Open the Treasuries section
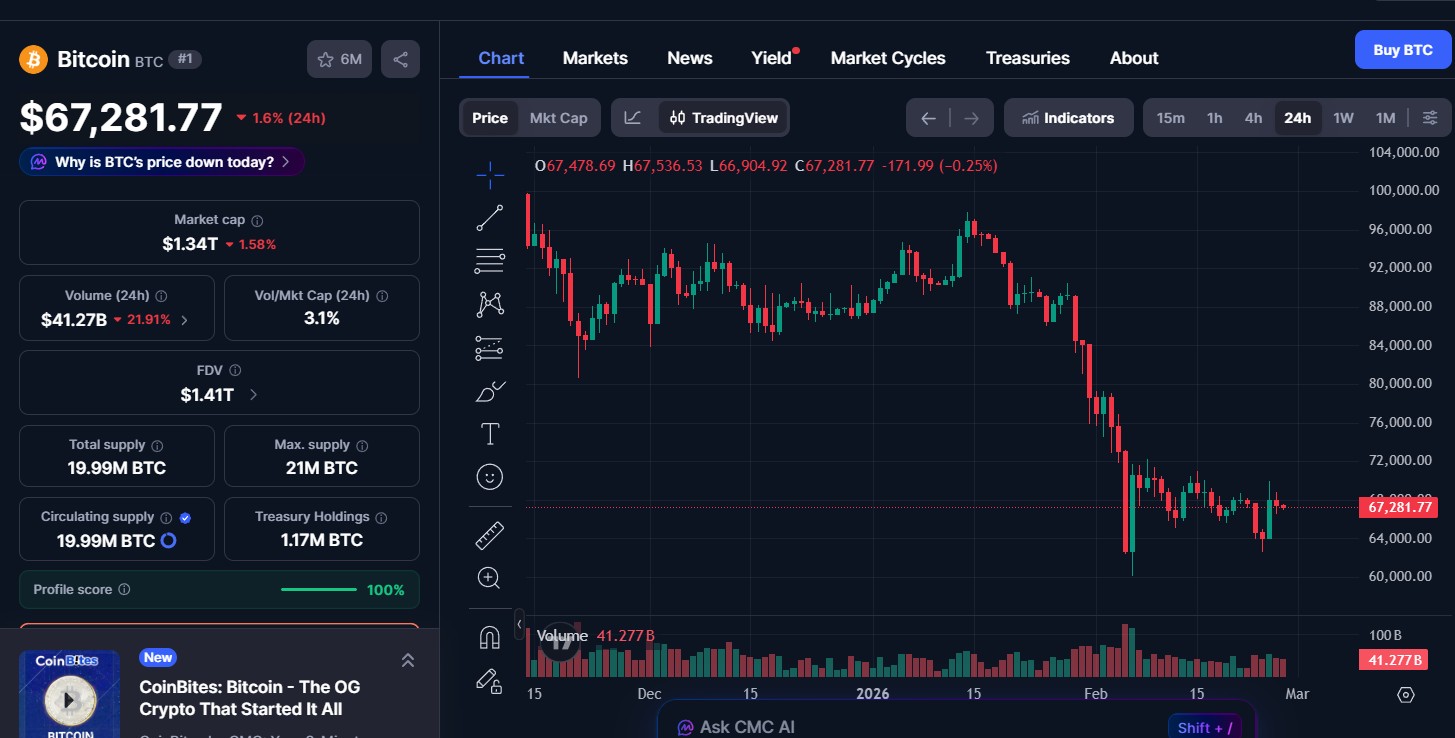Image resolution: width=1455 pixels, height=738 pixels. click(1028, 57)
